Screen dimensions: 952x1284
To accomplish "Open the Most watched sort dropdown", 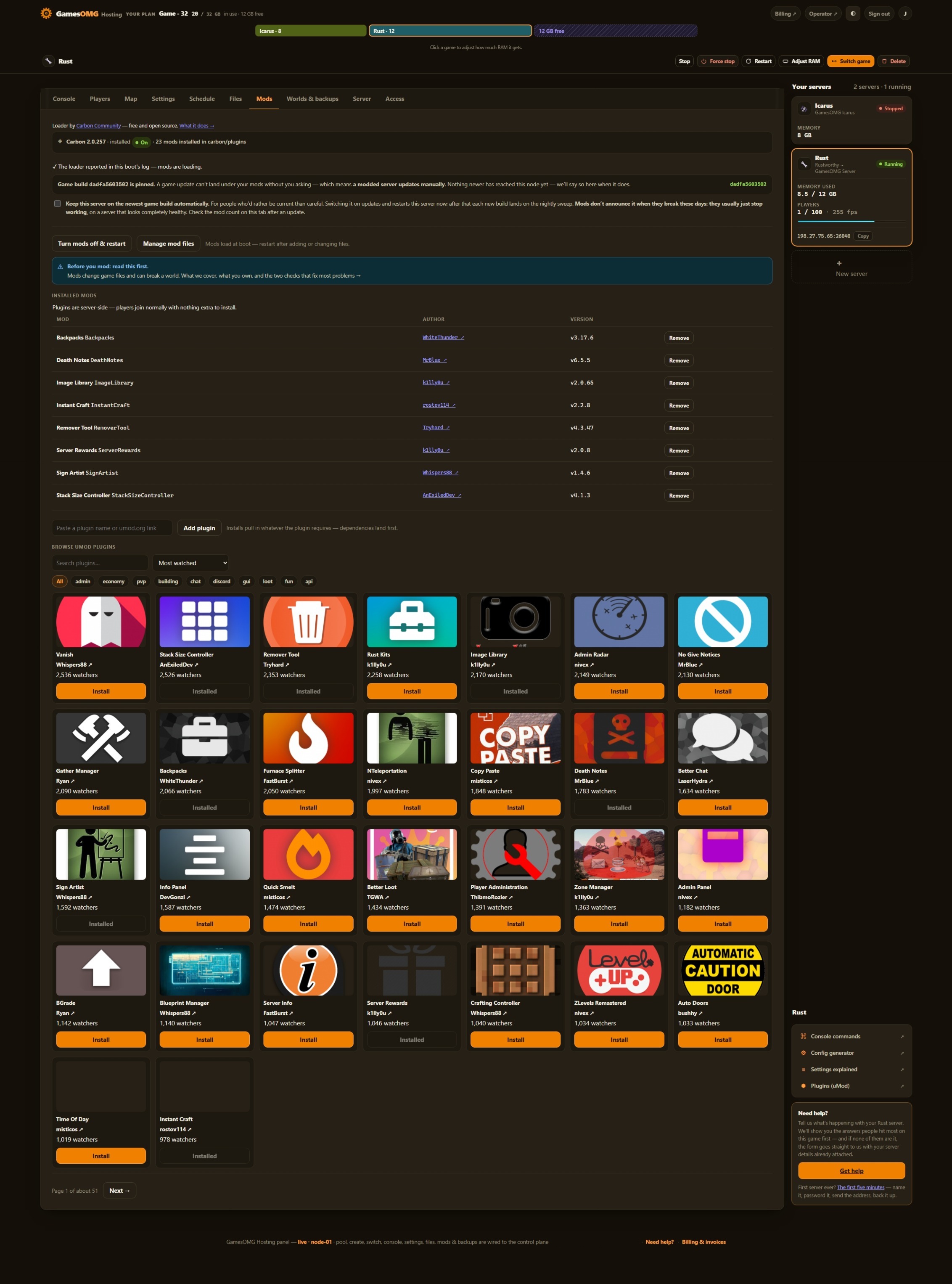I will pos(191,562).
